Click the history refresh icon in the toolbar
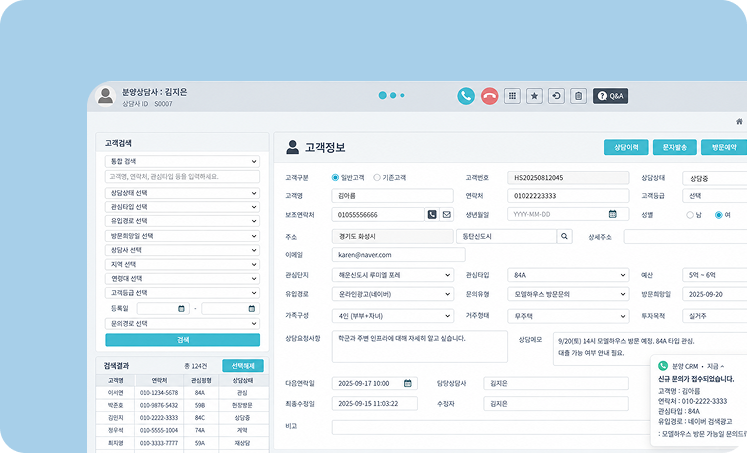This screenshot has width=747, height=453. click(556, 96)
